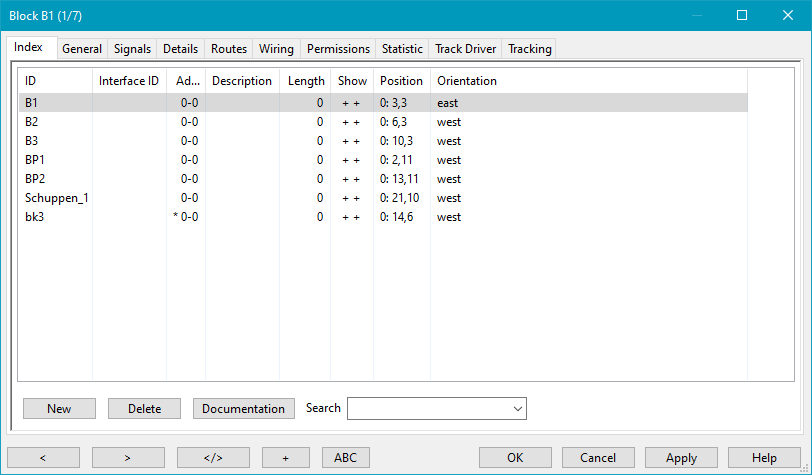Open the Signals tab
Viewport: 812px width, 475px height.
point(133,49)
